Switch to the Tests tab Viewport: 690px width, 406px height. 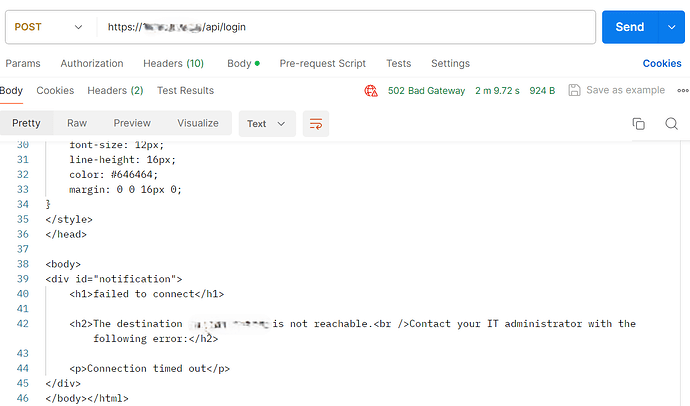pyautogui.click(x=399, y=63)
